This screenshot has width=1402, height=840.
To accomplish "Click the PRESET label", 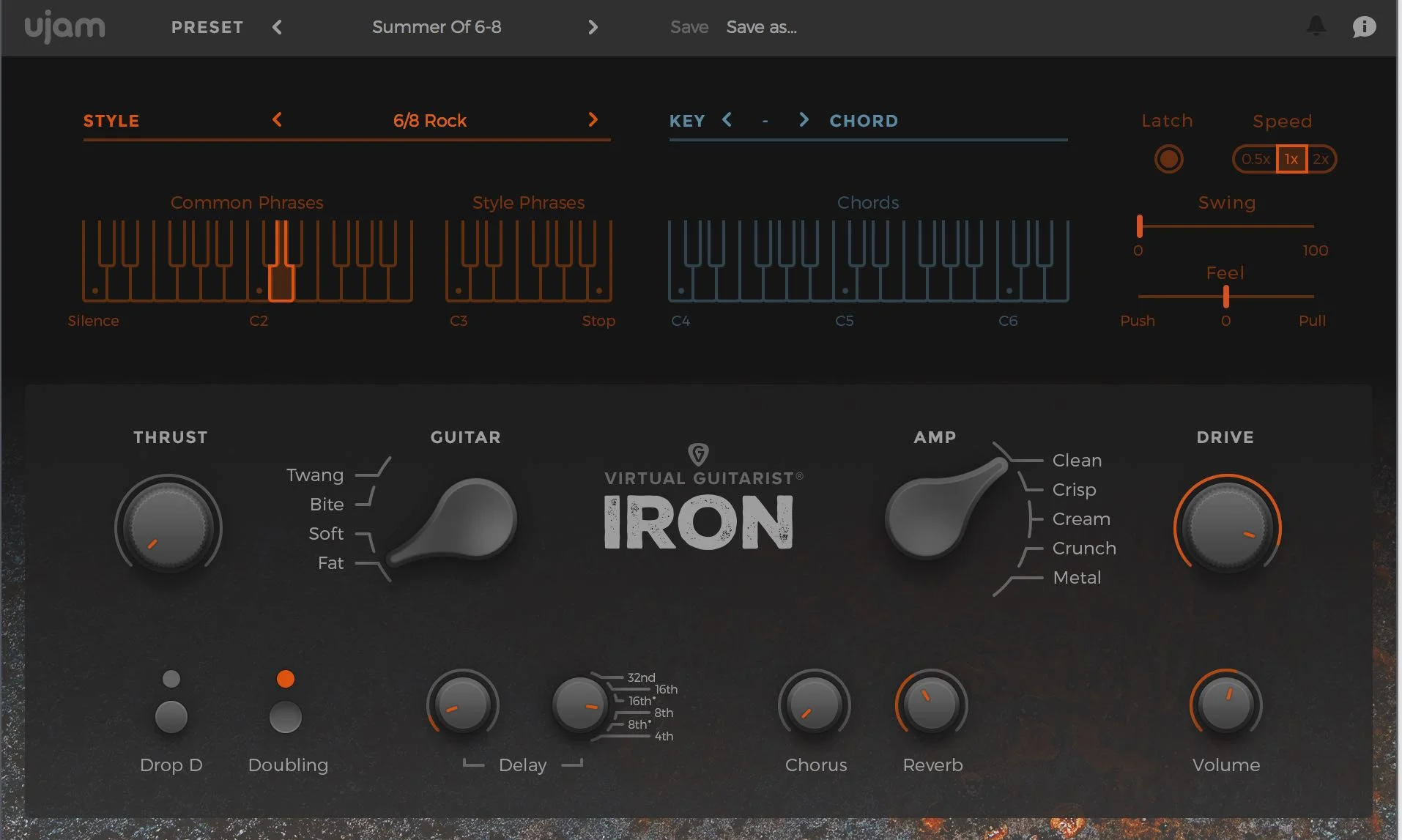I will coord(207,27).
